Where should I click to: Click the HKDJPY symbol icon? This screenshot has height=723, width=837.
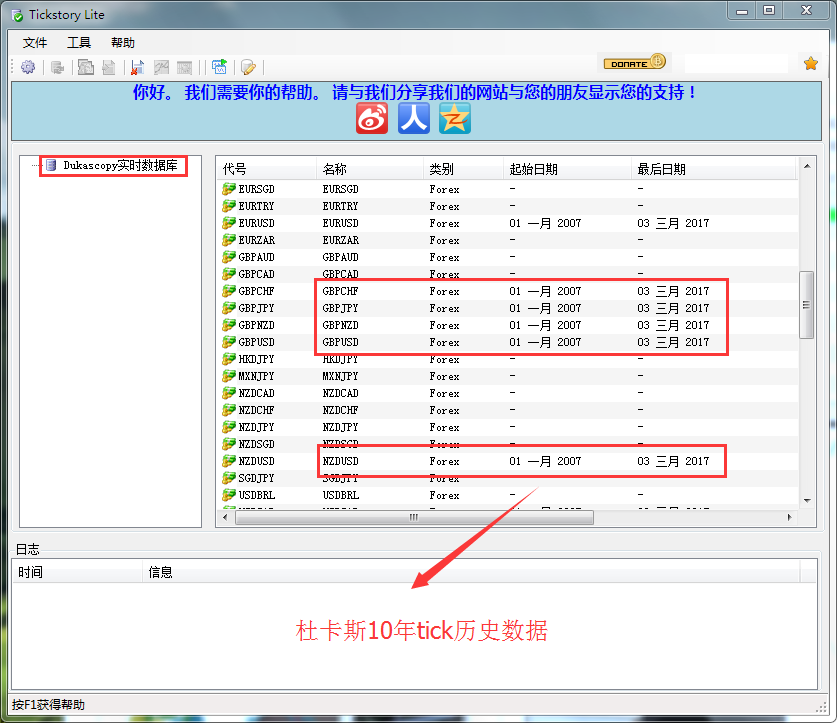tap(229, 359)
